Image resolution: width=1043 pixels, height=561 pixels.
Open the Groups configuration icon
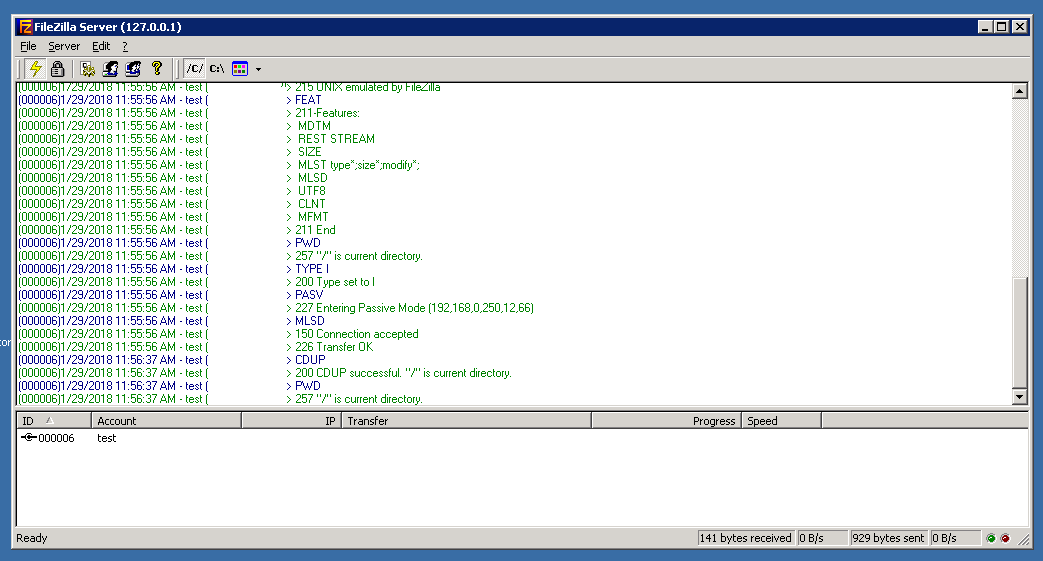point(133,69)
